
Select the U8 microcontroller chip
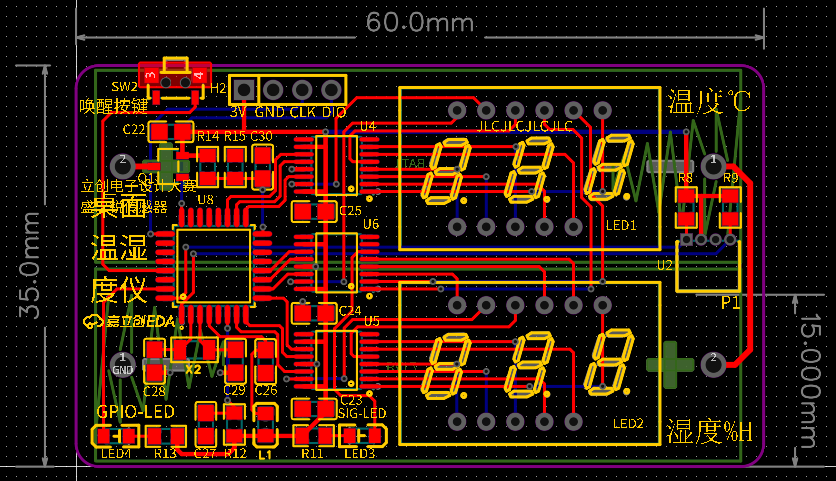tap(213, 266)
